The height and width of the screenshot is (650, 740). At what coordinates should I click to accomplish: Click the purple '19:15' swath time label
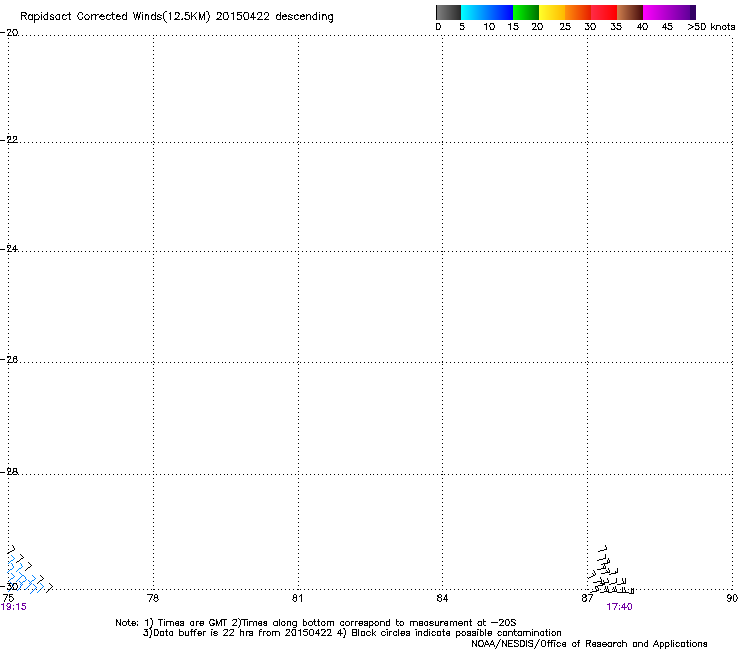point(14,607)
